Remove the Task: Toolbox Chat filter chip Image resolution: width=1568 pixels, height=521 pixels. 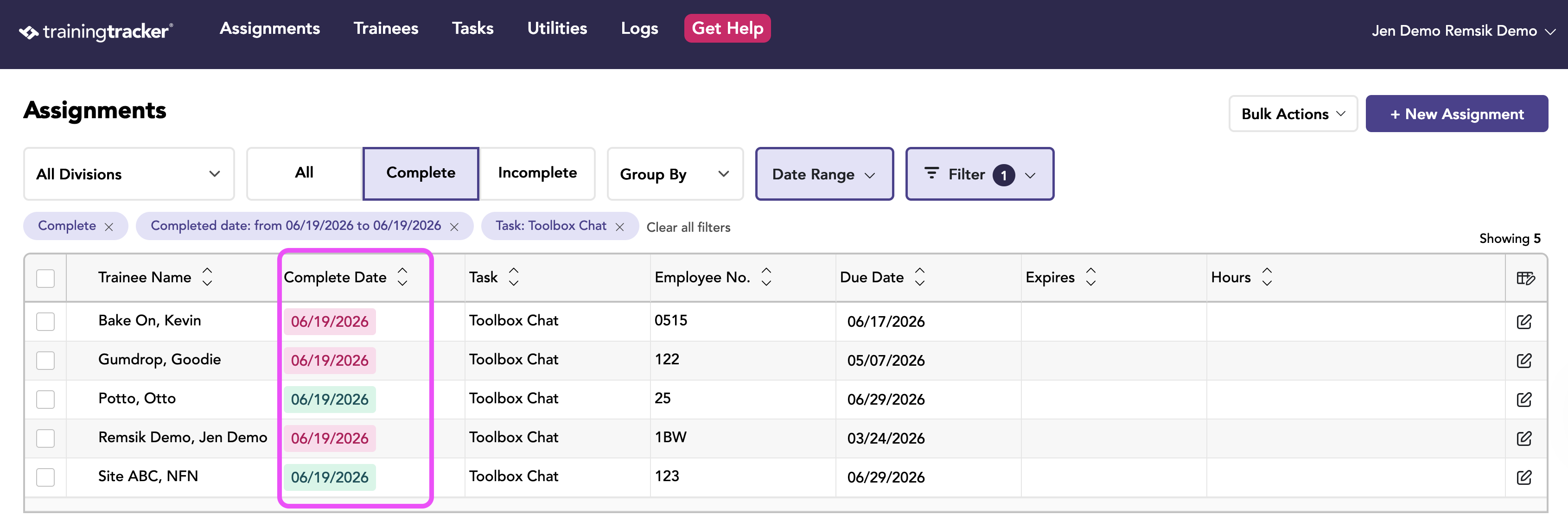(x=620, y=227)
